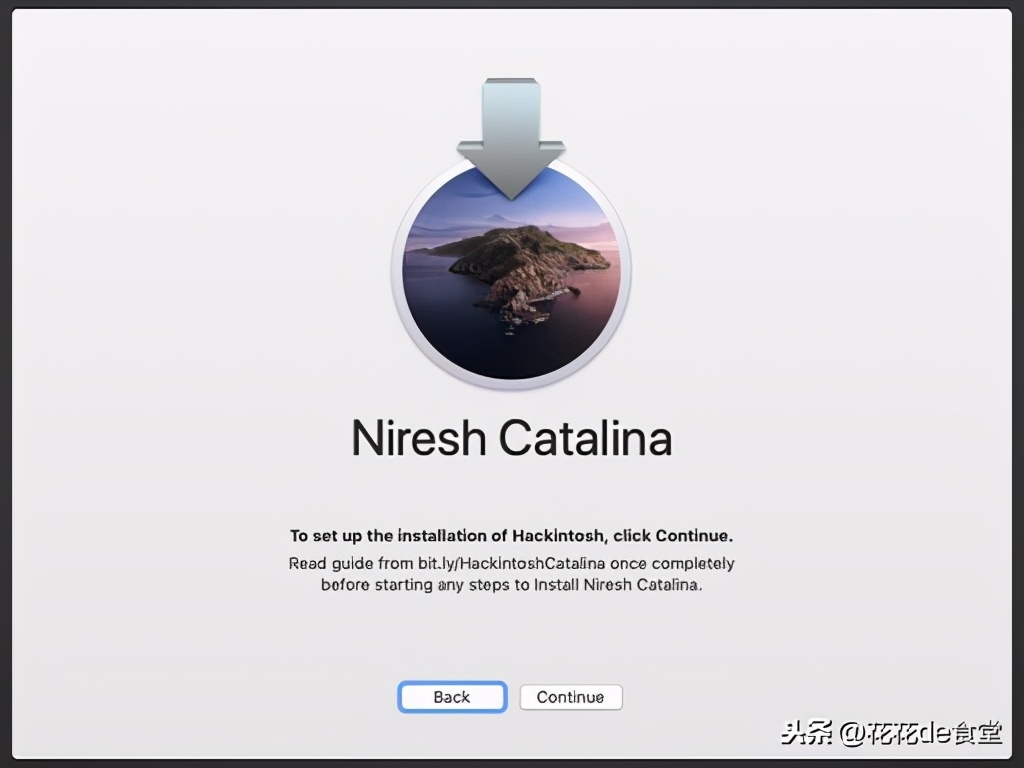Viewport: 1024px width, 768px height.
Task: Click the Continue button
Action: (x=570, y=697)
